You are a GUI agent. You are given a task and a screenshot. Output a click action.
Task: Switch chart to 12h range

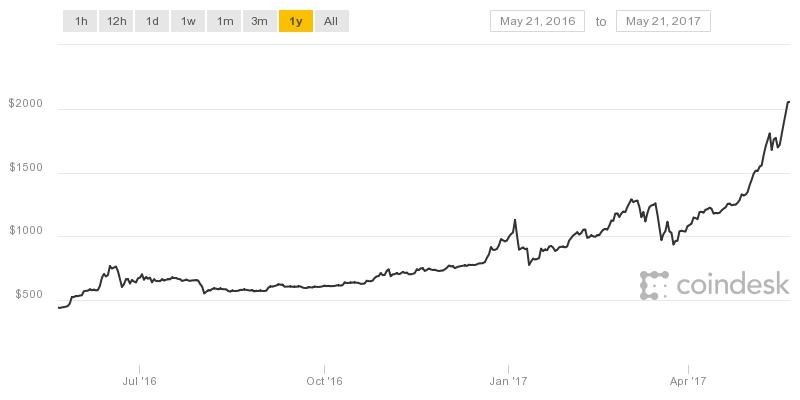pyautogui.click(x=116, y=21)
